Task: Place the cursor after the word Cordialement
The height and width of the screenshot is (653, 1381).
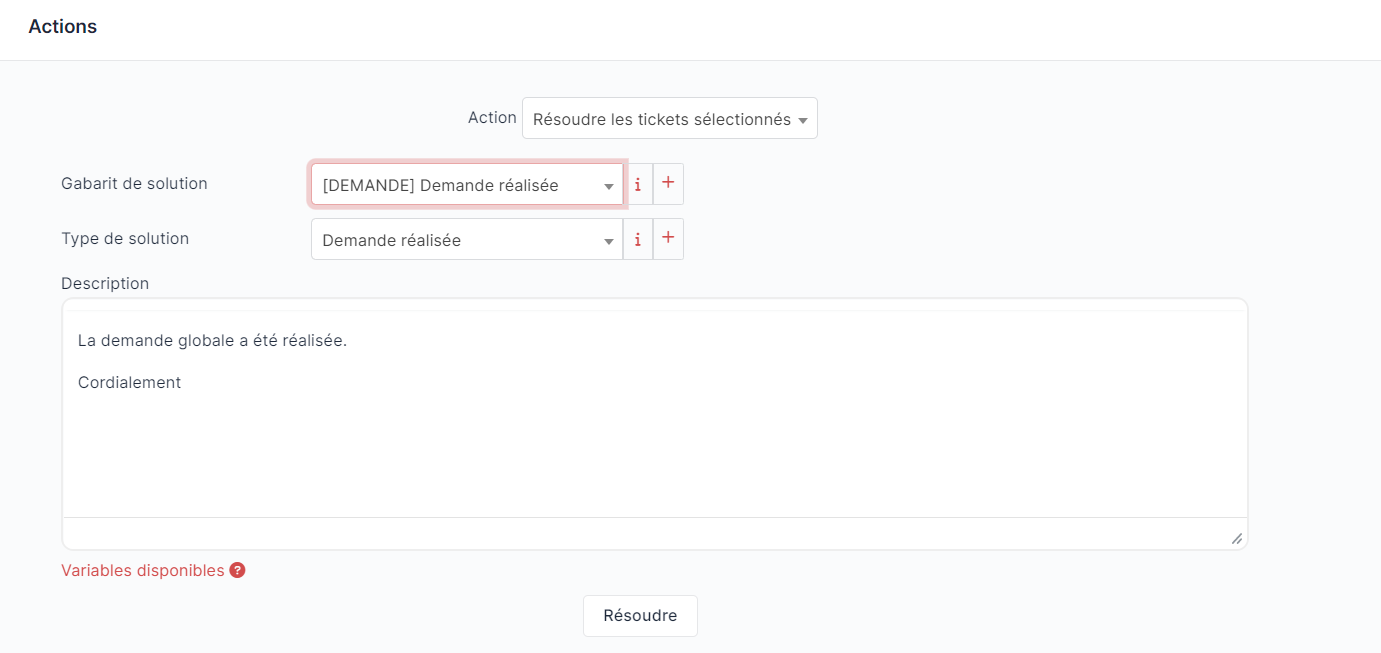Action: (182, 382)
